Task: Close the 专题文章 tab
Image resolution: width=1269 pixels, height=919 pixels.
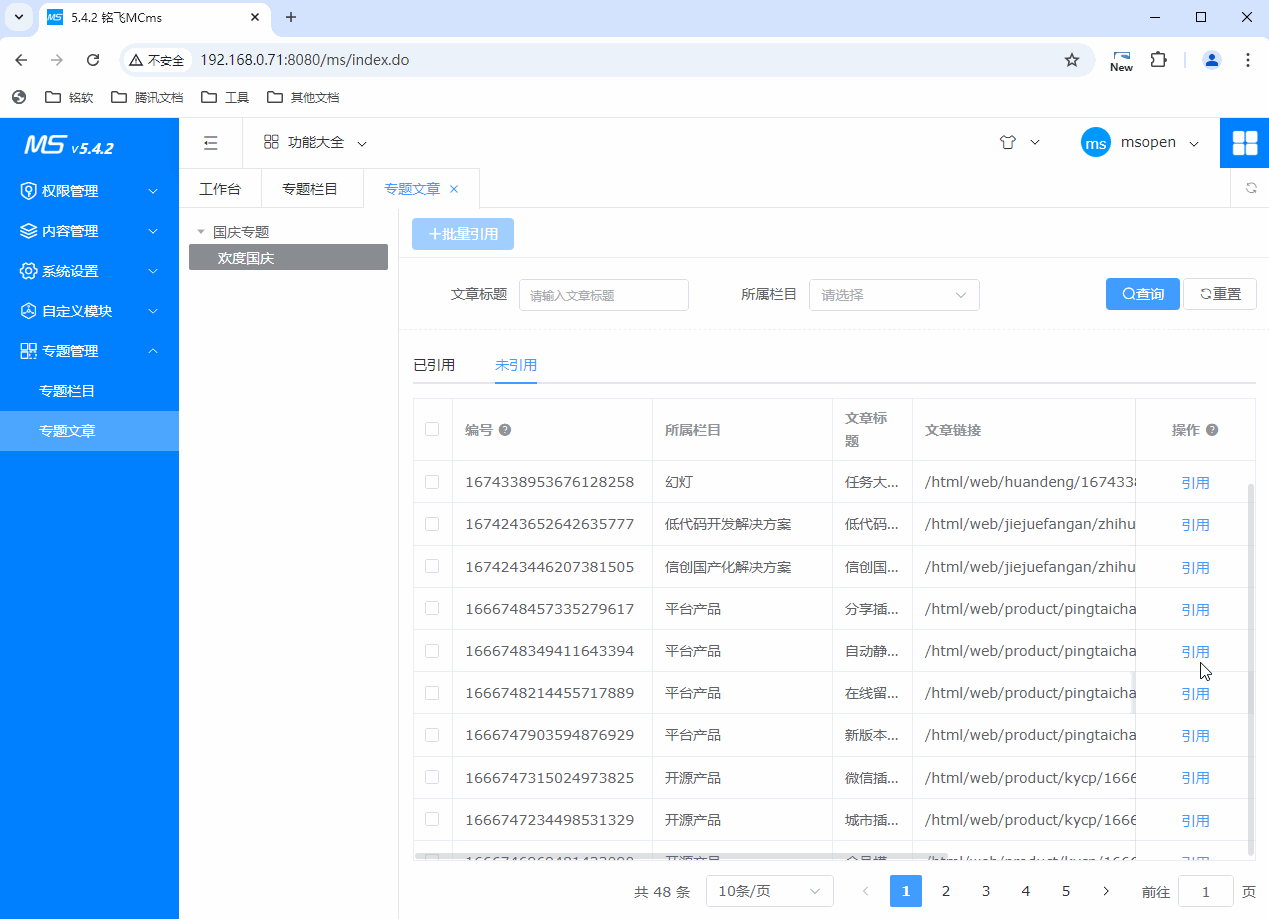Action: tap(454, 189)
